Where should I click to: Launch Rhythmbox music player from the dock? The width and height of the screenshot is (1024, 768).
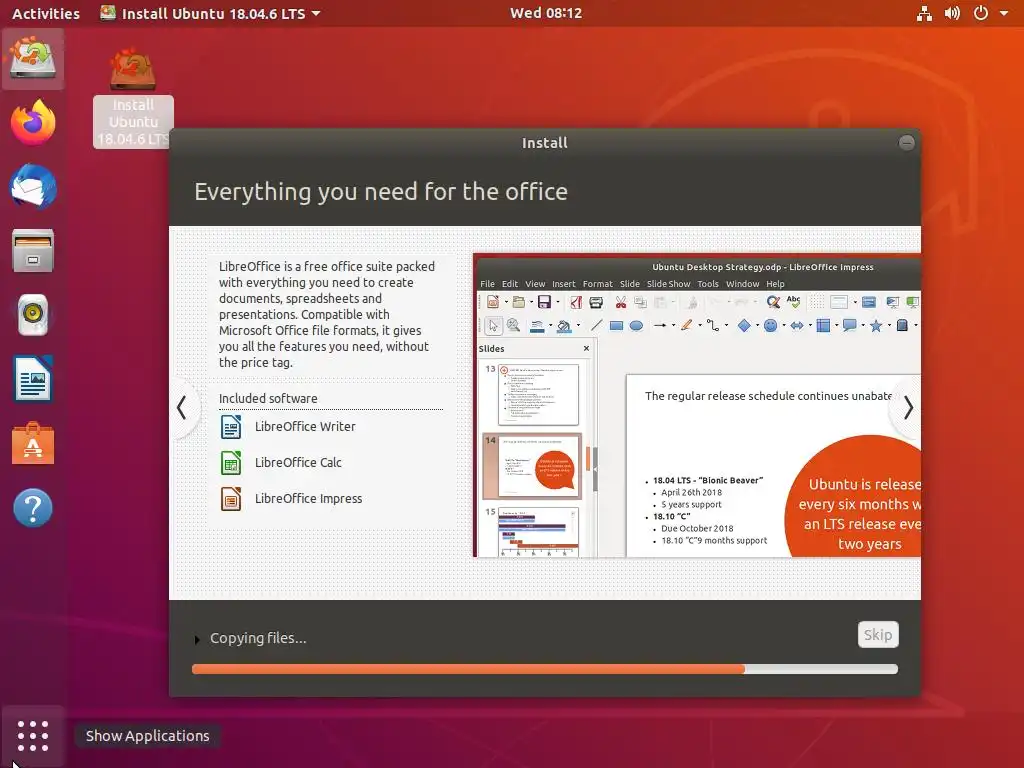[33, 314]
